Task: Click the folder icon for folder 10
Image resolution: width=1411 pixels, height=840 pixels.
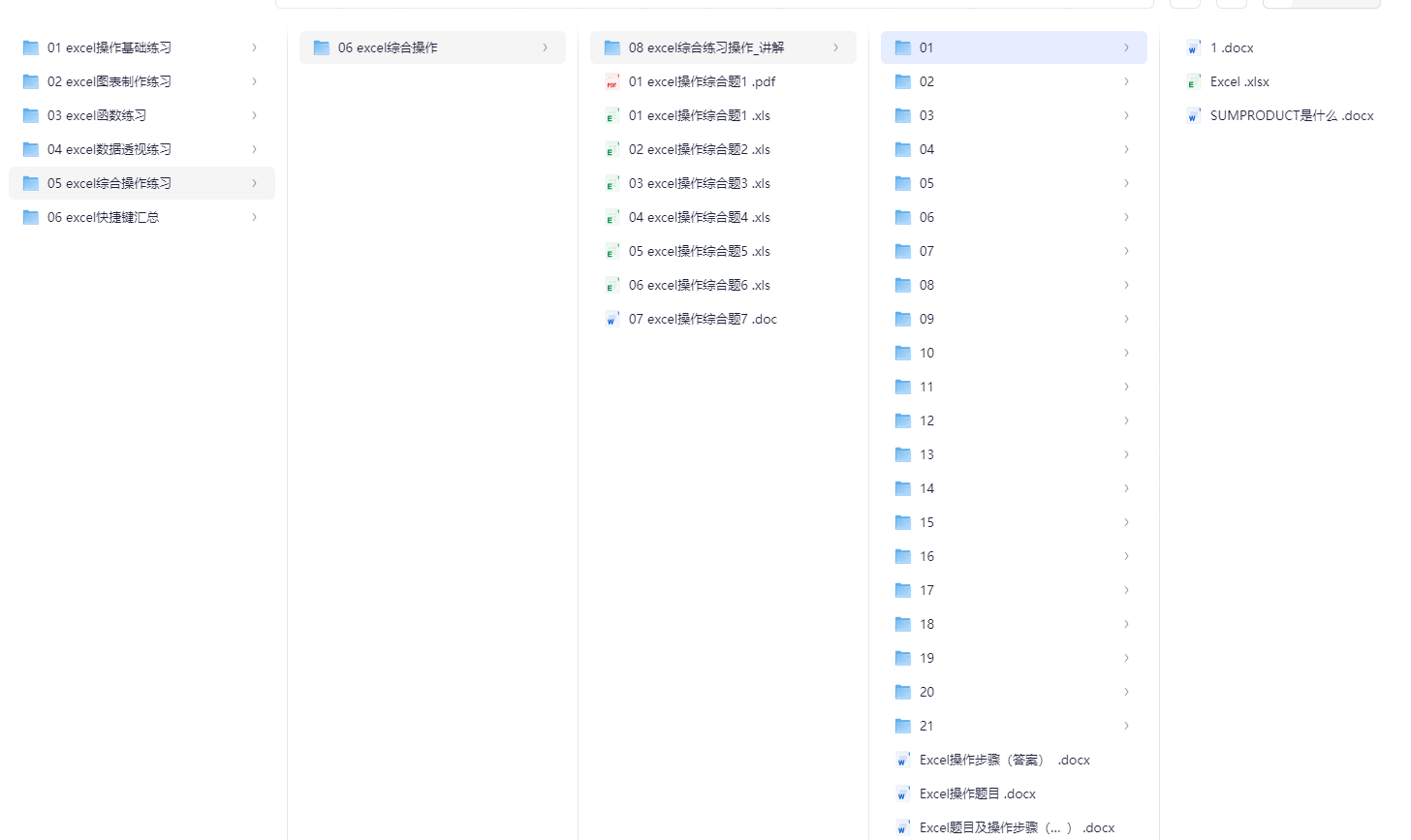Action: 903,354
